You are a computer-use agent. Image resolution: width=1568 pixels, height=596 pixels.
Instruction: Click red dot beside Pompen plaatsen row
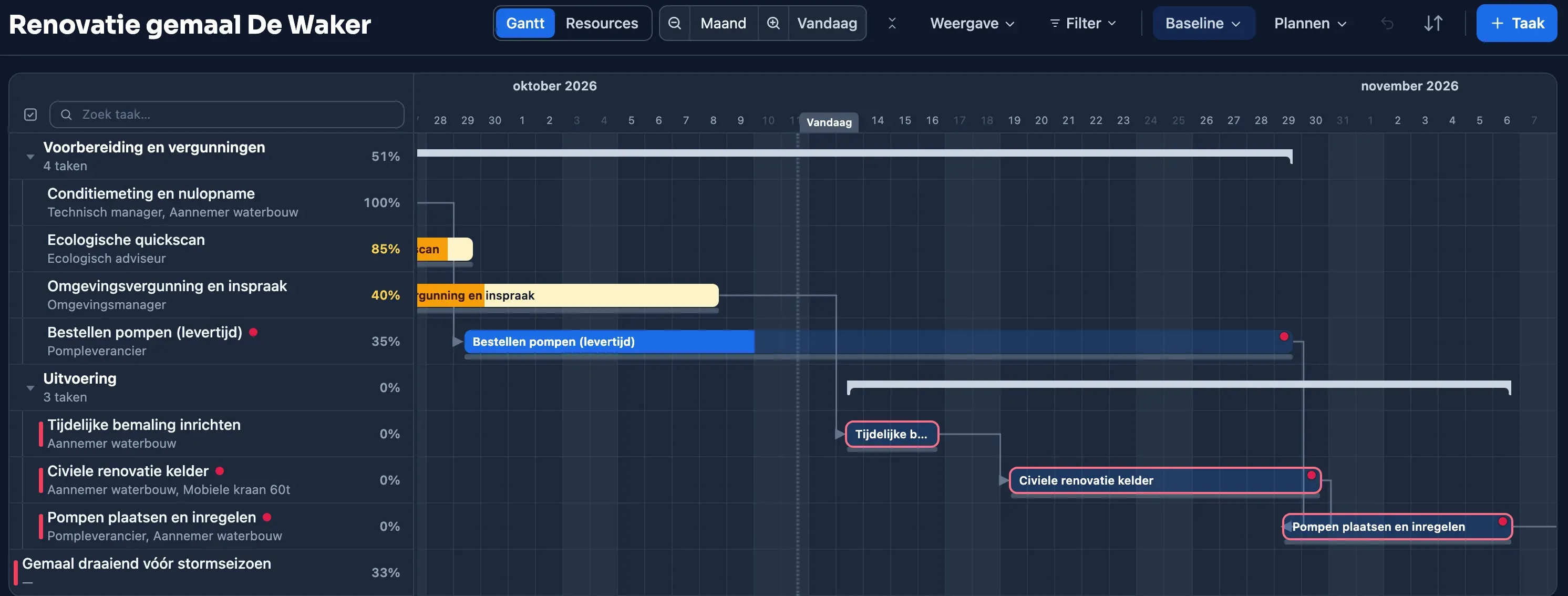click(x=266, y=517)
